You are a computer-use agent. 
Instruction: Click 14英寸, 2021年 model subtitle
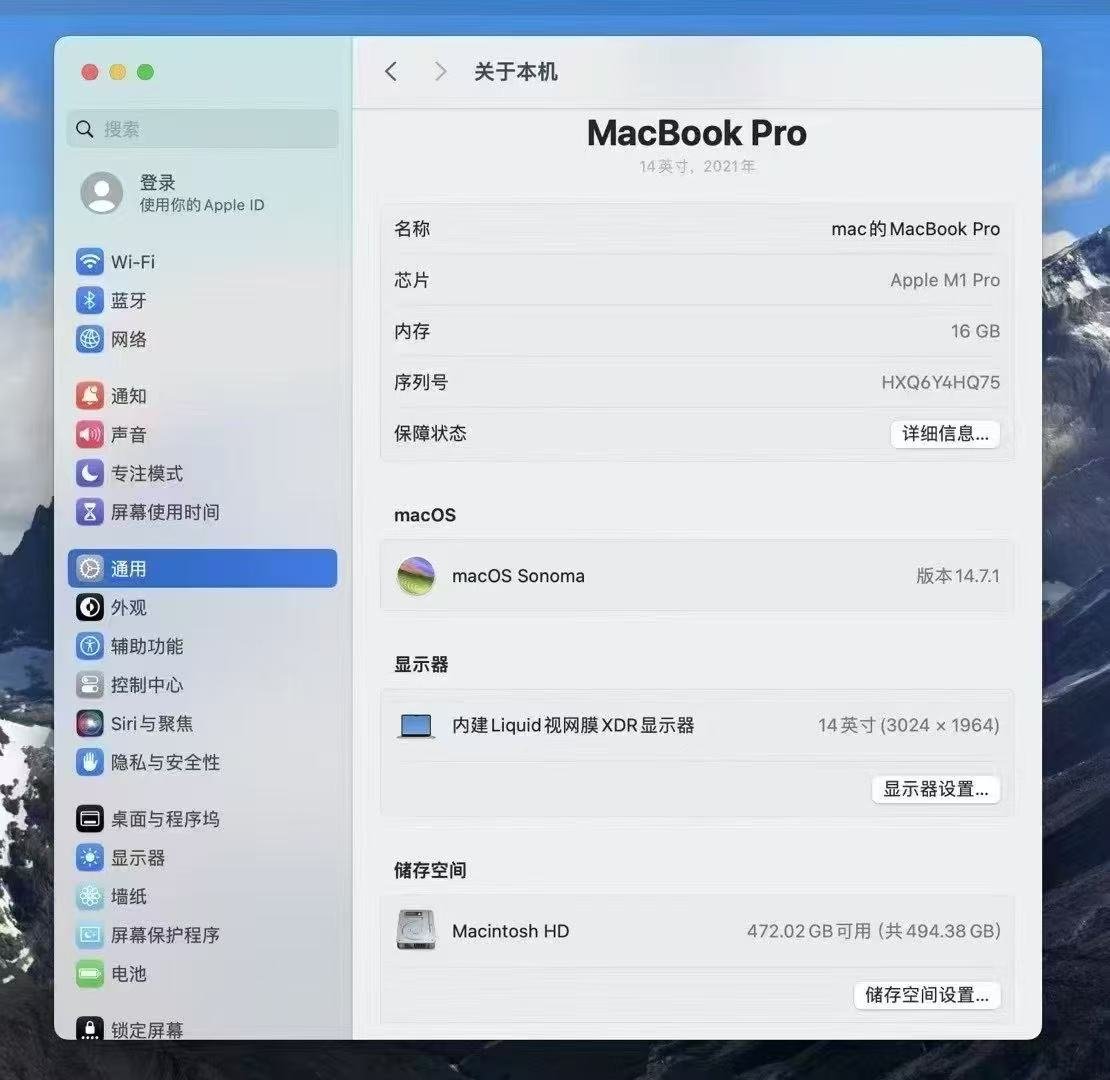coord(697,166)
